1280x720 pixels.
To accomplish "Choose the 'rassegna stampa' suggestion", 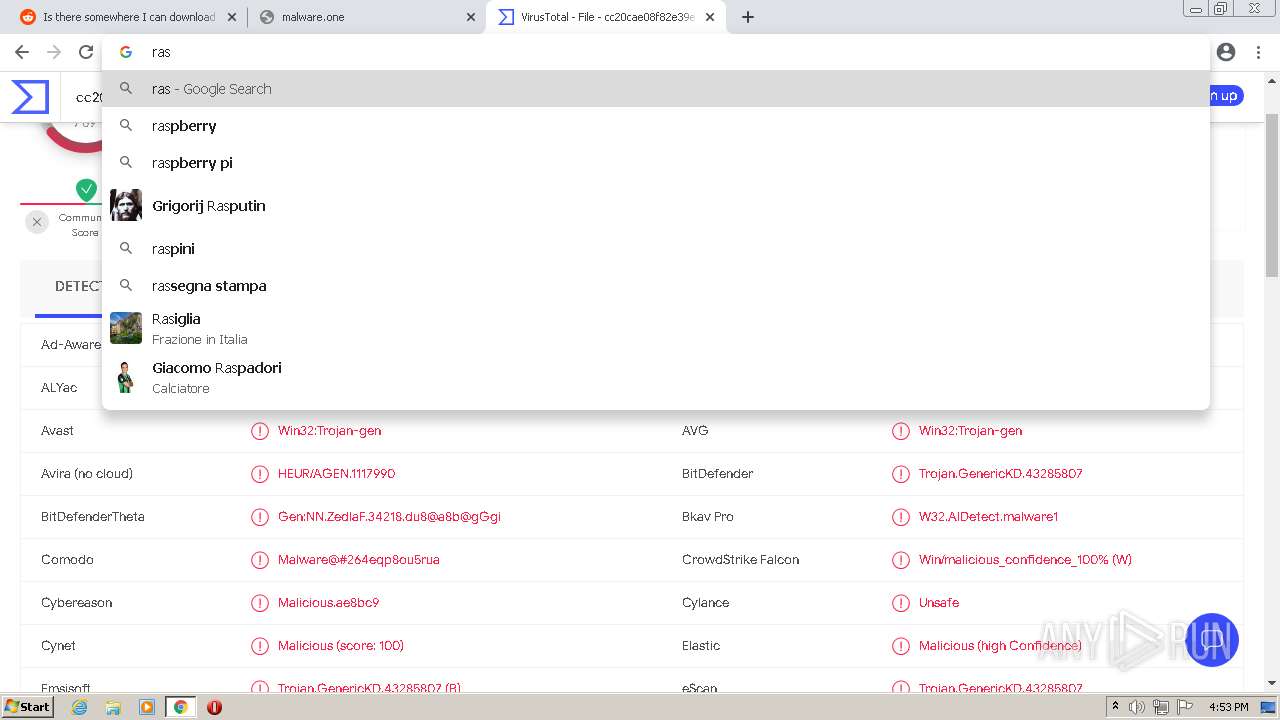I will 655,286.
